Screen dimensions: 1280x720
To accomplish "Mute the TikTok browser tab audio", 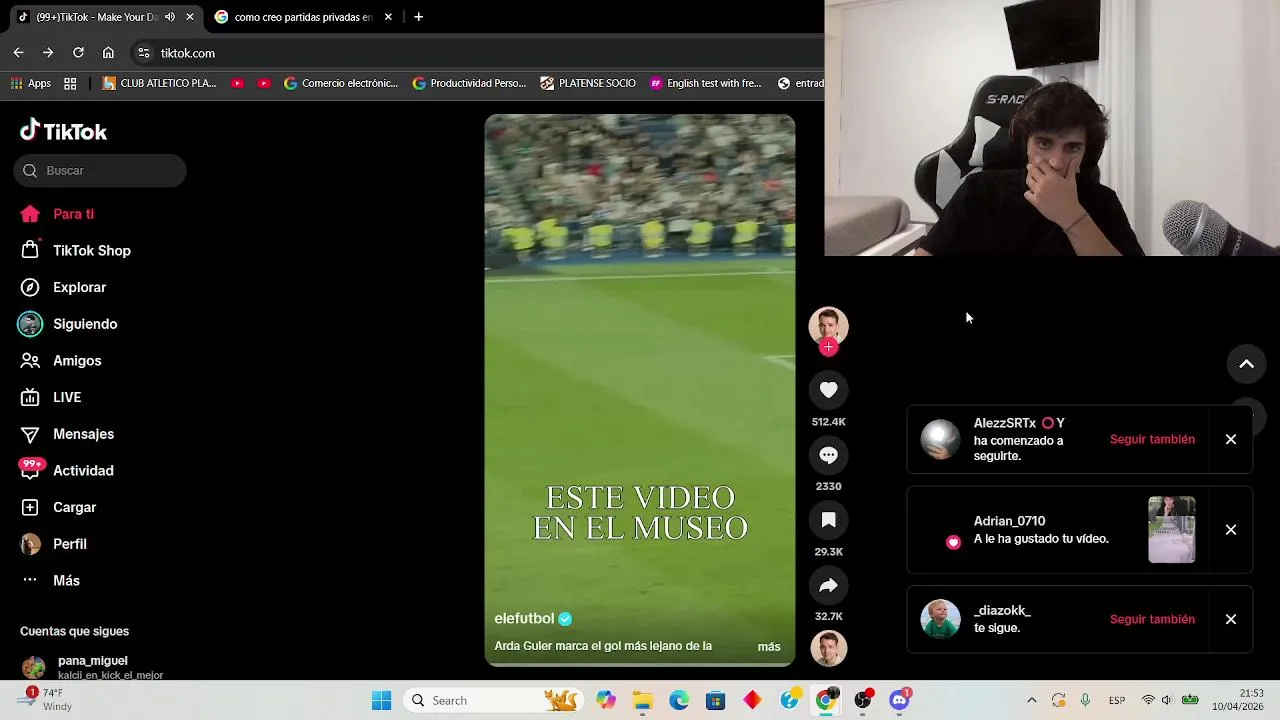I will 170,17.
